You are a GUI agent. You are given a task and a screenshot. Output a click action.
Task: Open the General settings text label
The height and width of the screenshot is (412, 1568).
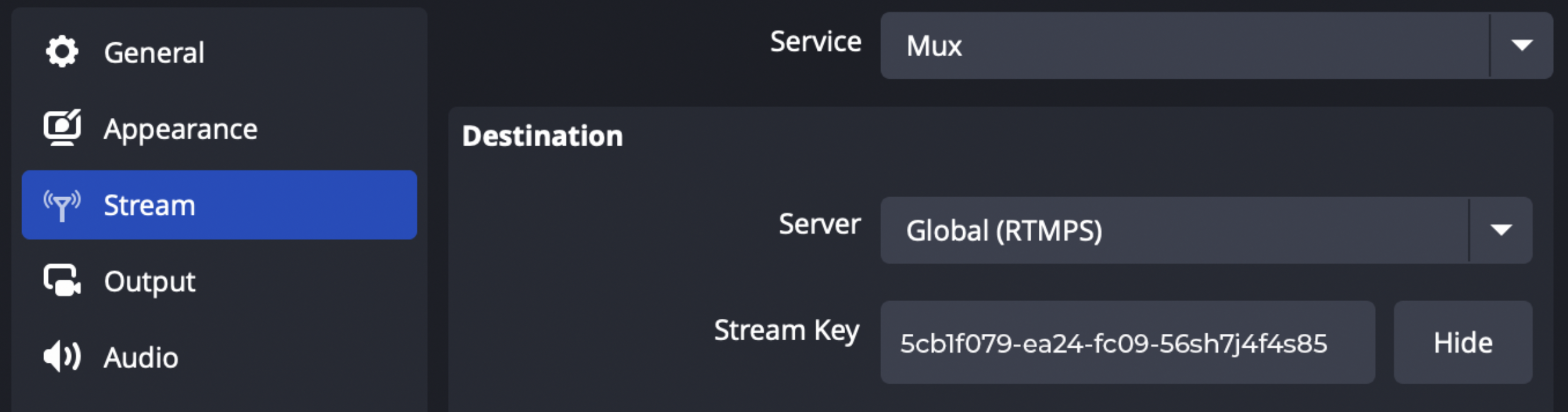click(154, 52)
